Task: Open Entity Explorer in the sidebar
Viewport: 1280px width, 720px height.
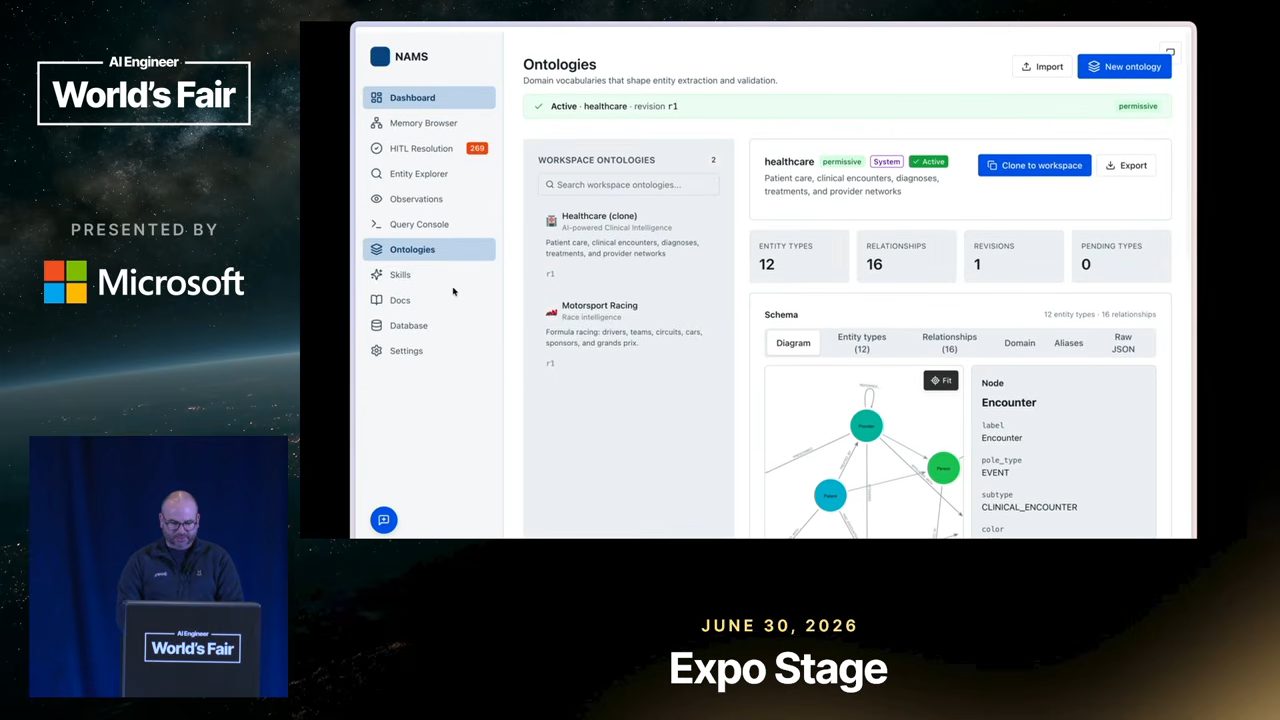Action: [429, 174]
